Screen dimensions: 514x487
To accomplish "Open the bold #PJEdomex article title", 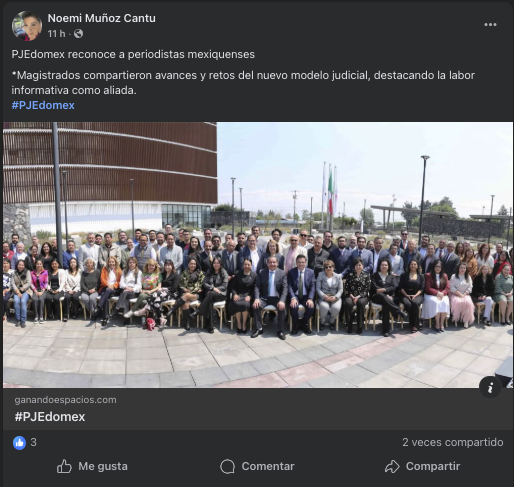I will [50, 417].
